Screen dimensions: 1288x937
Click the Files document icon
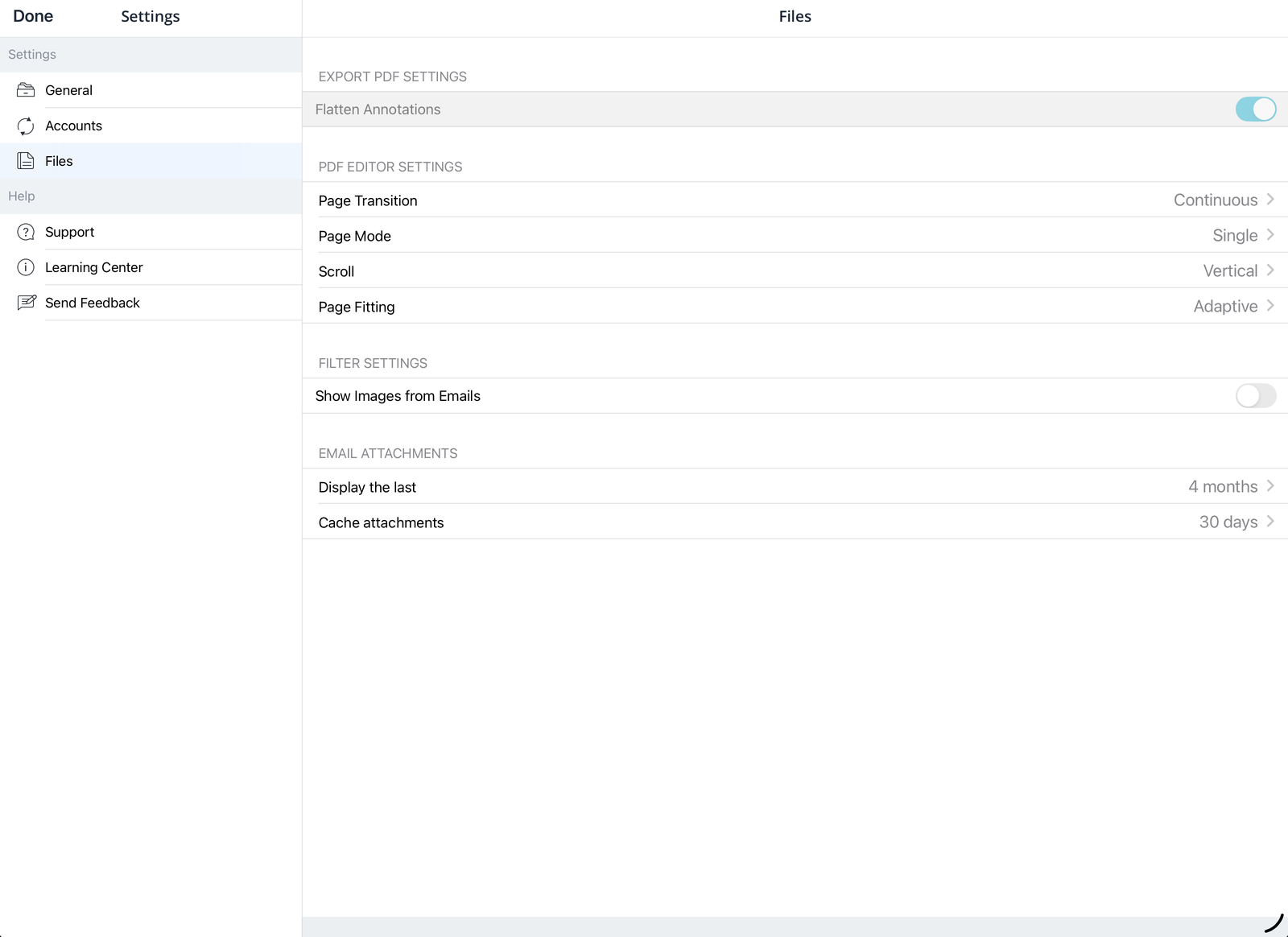point(26,161)
